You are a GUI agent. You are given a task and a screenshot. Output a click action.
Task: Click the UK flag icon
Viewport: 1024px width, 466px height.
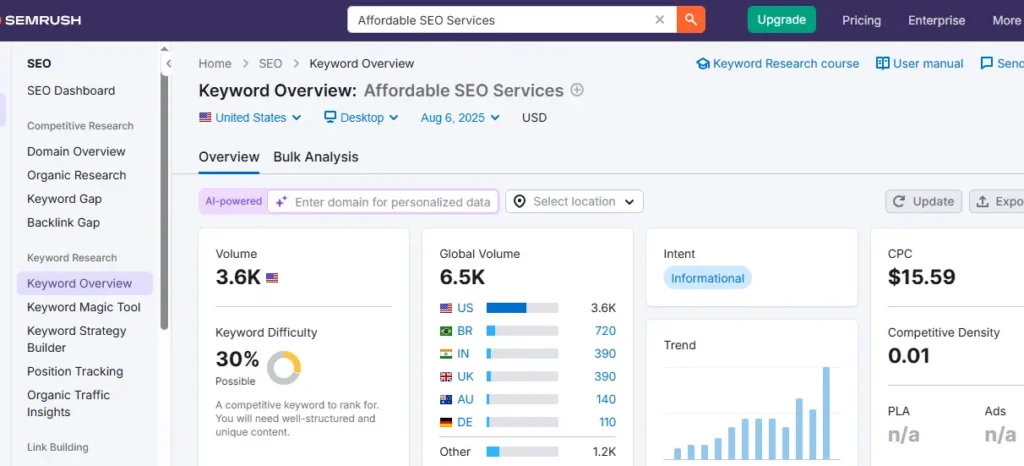click(446, 377)
